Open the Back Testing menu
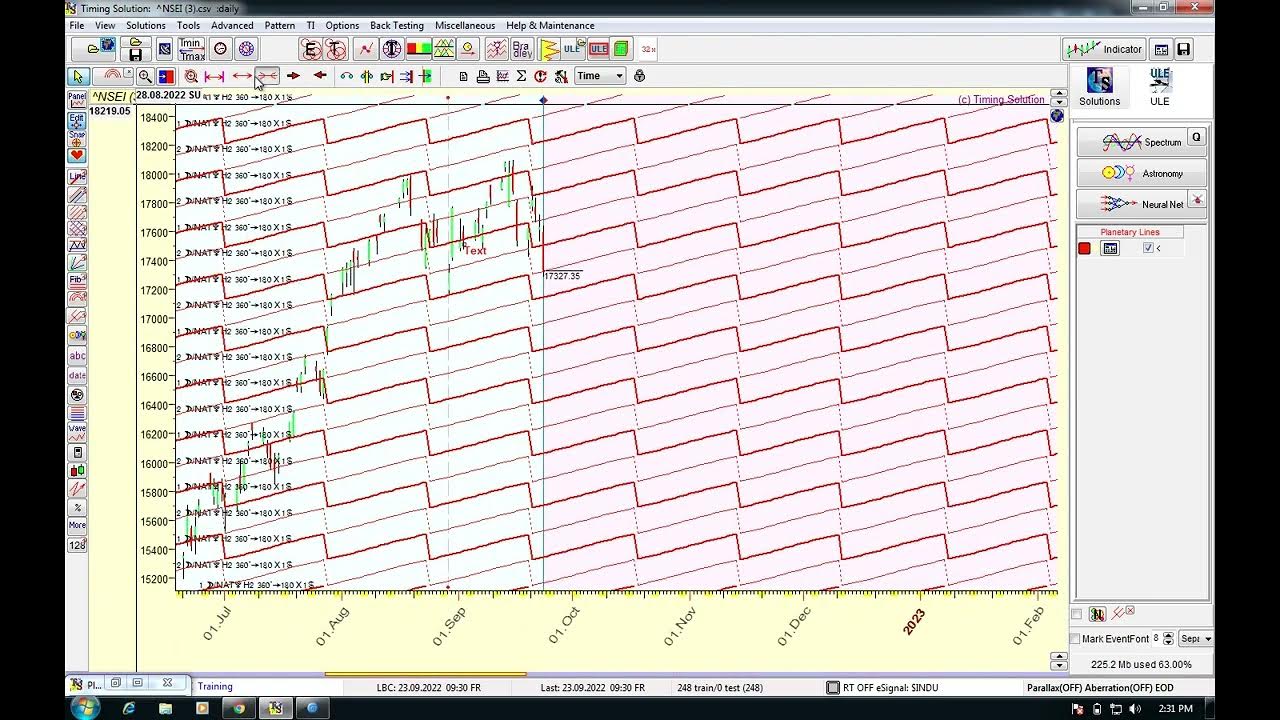The image size is (1280, 720). click(396, 25)
